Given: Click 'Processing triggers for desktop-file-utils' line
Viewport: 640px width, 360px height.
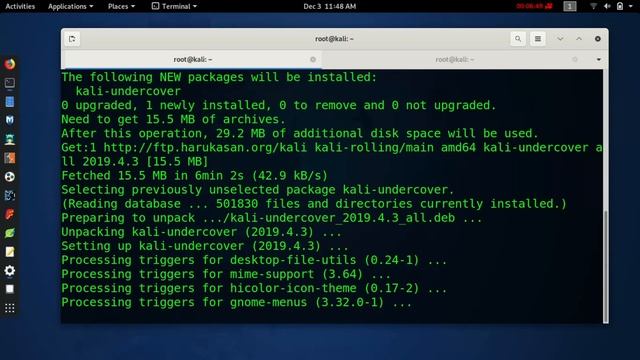Looking at the screenshot, I should [254, 260].
